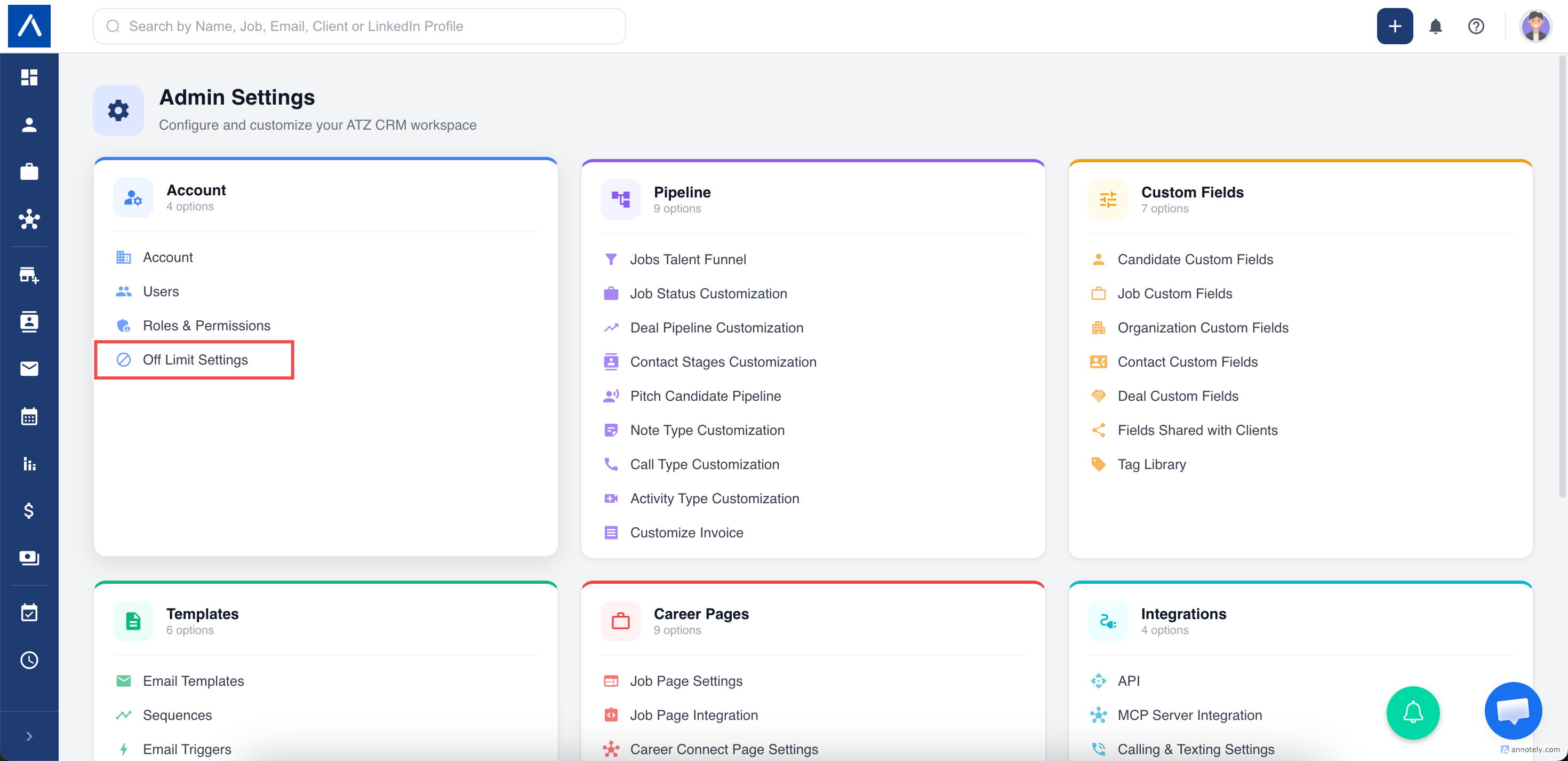Open the dollar billing icon in sidebar
Screen dimensions: 1568x761
[x=29, y=511]
